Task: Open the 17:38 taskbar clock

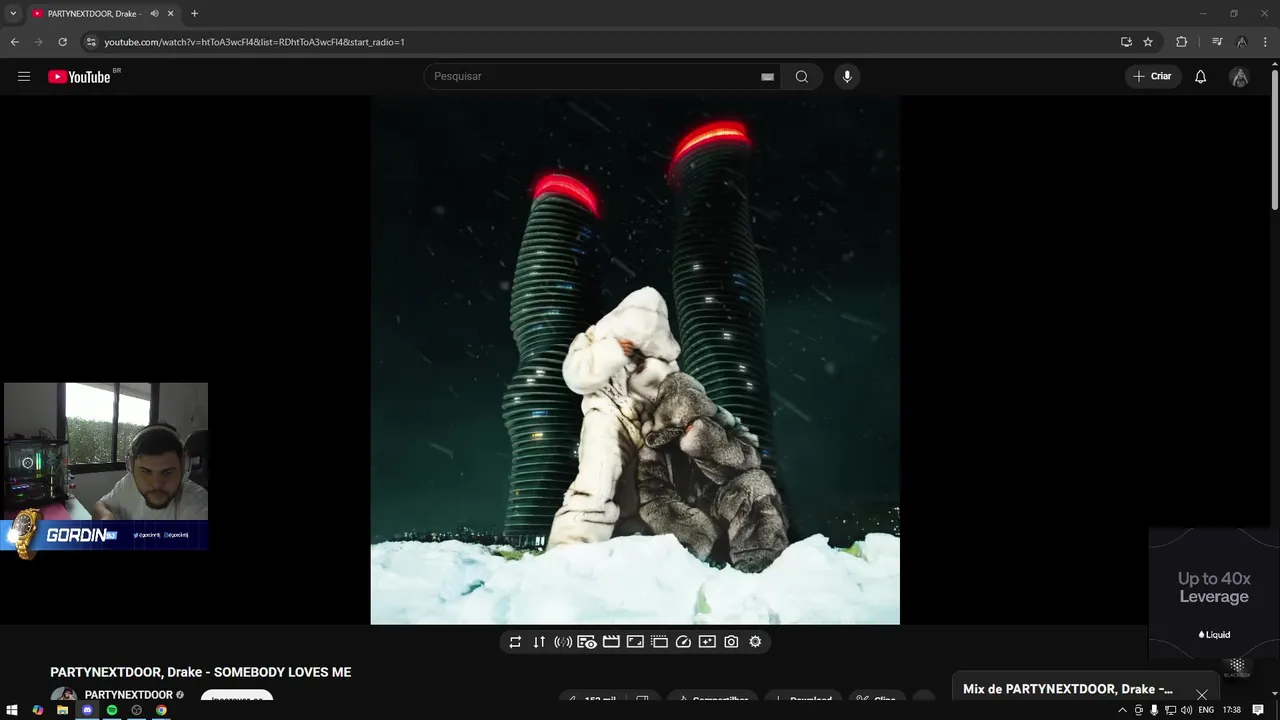Action: coord(1231,710)
